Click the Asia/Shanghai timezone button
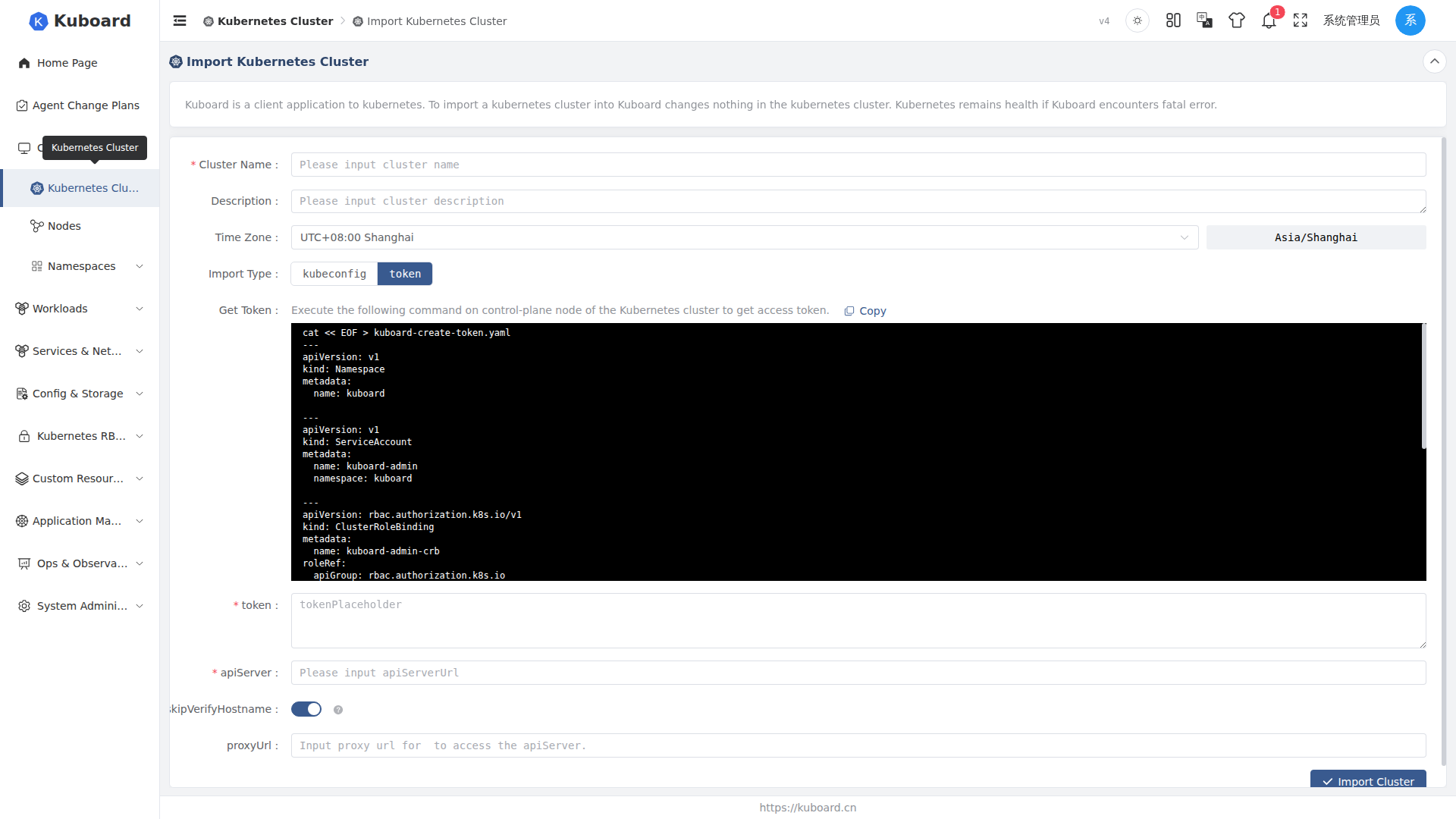 coord(1316,237)
